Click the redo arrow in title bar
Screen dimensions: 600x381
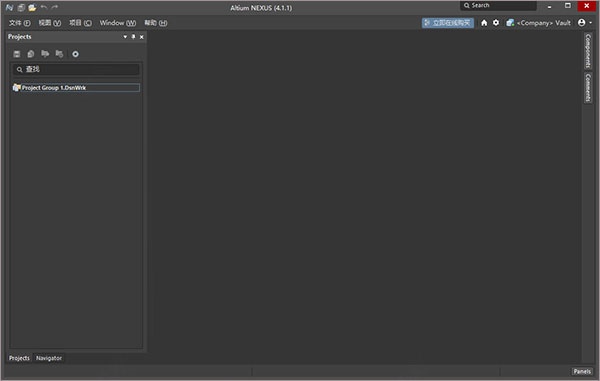55,7
